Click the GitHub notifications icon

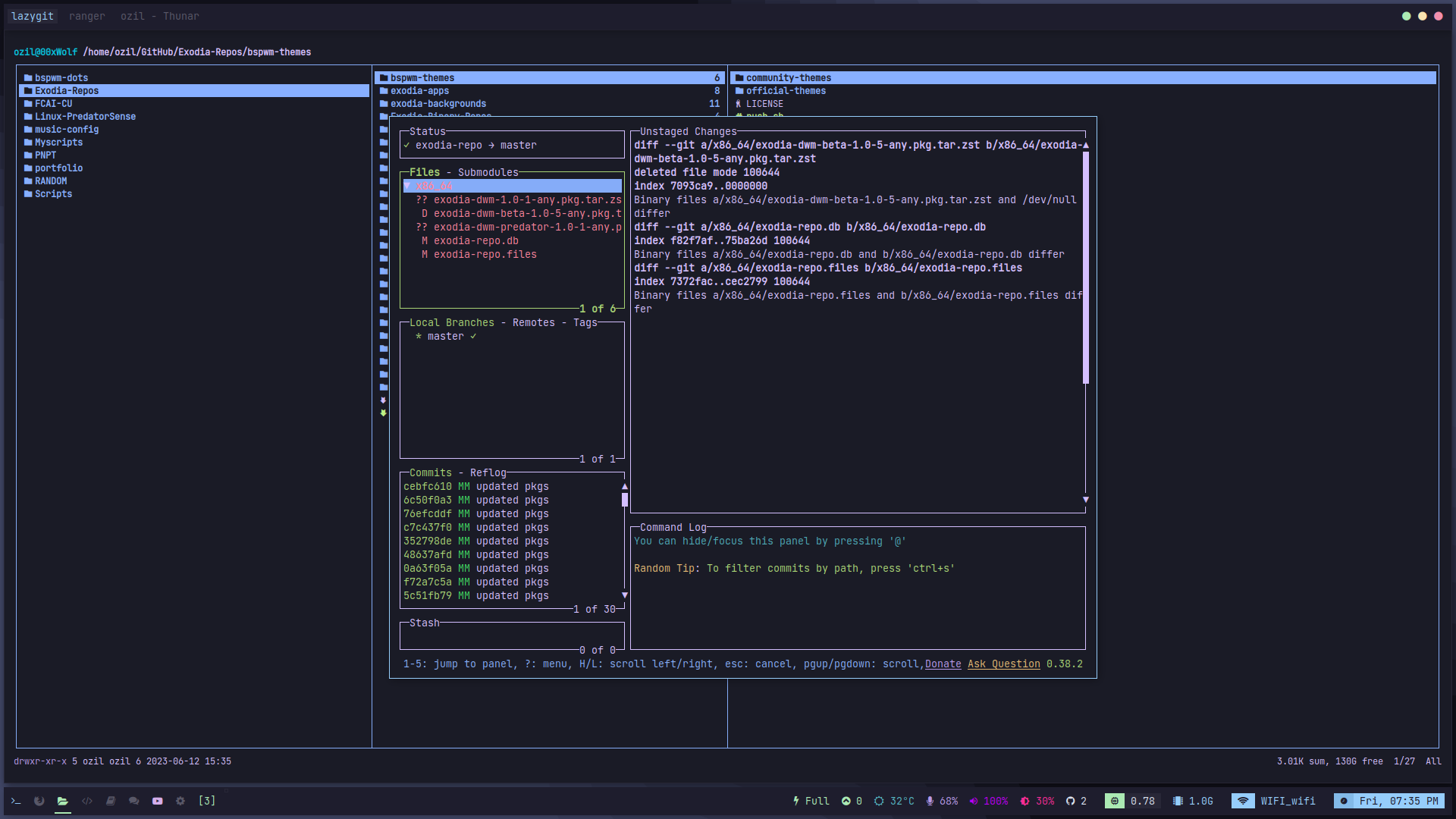click(x=1071, y=801)
